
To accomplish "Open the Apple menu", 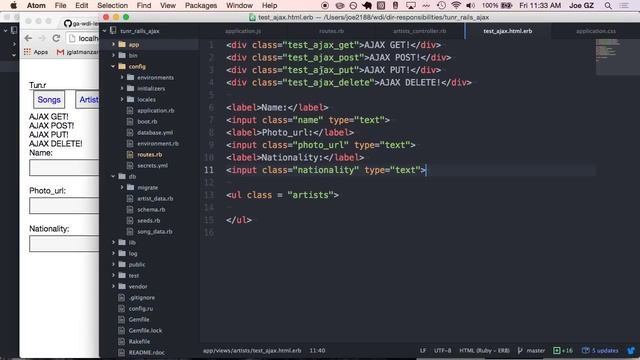I will (13, 5).
